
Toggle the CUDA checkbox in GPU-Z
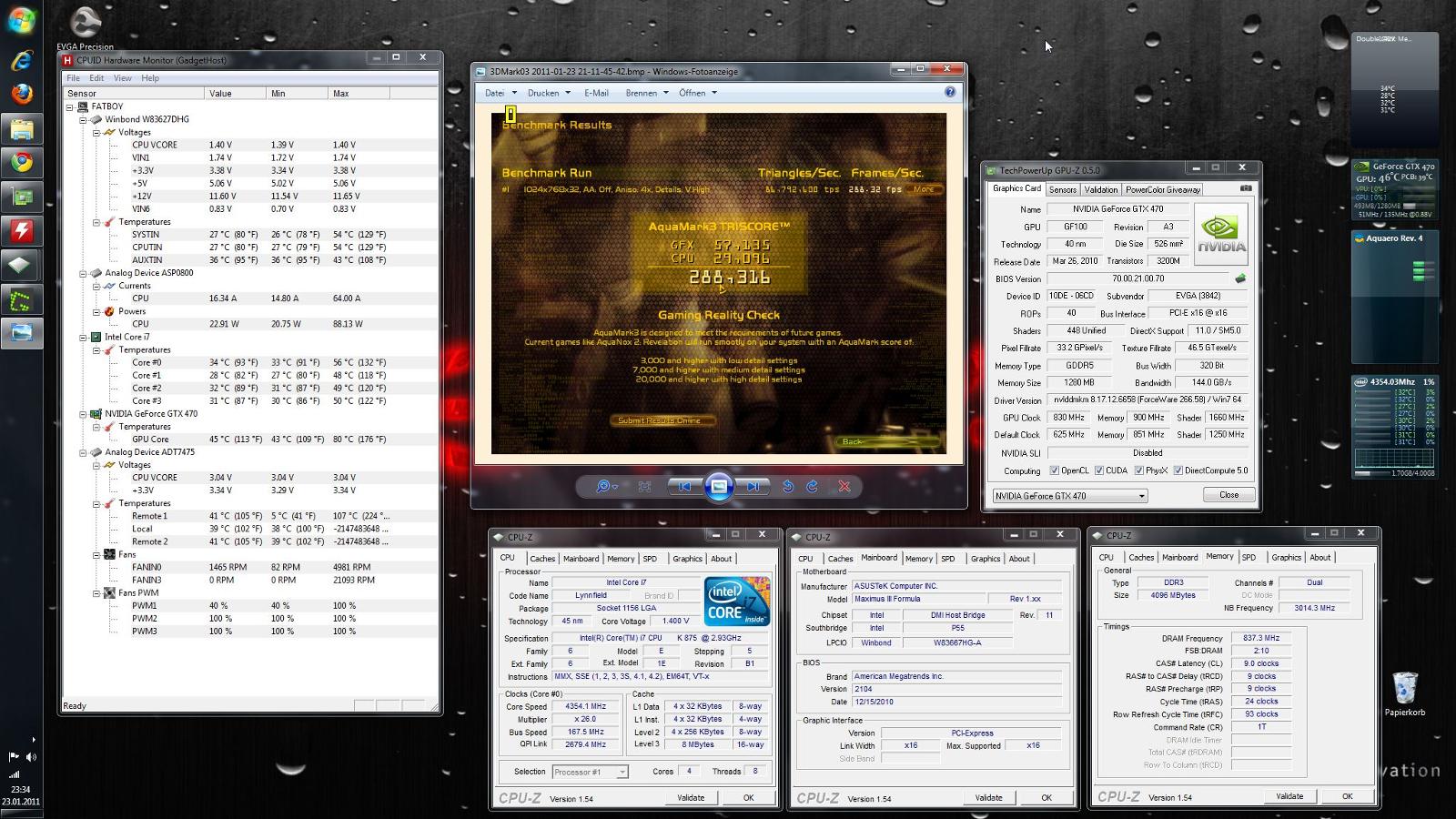1099,470
